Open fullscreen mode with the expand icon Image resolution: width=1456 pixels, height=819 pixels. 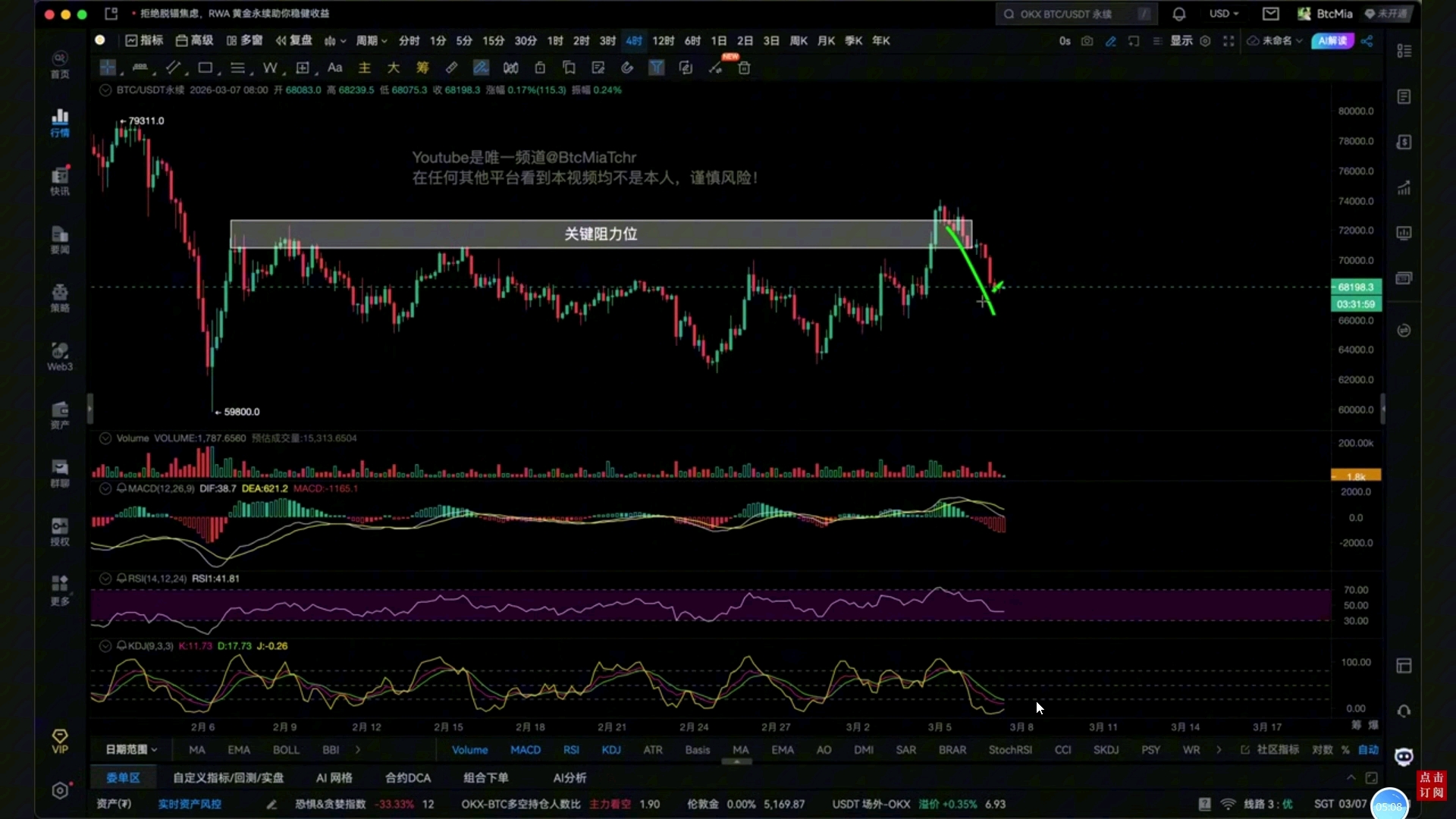pyautogui.click(x=1229, y=41)
